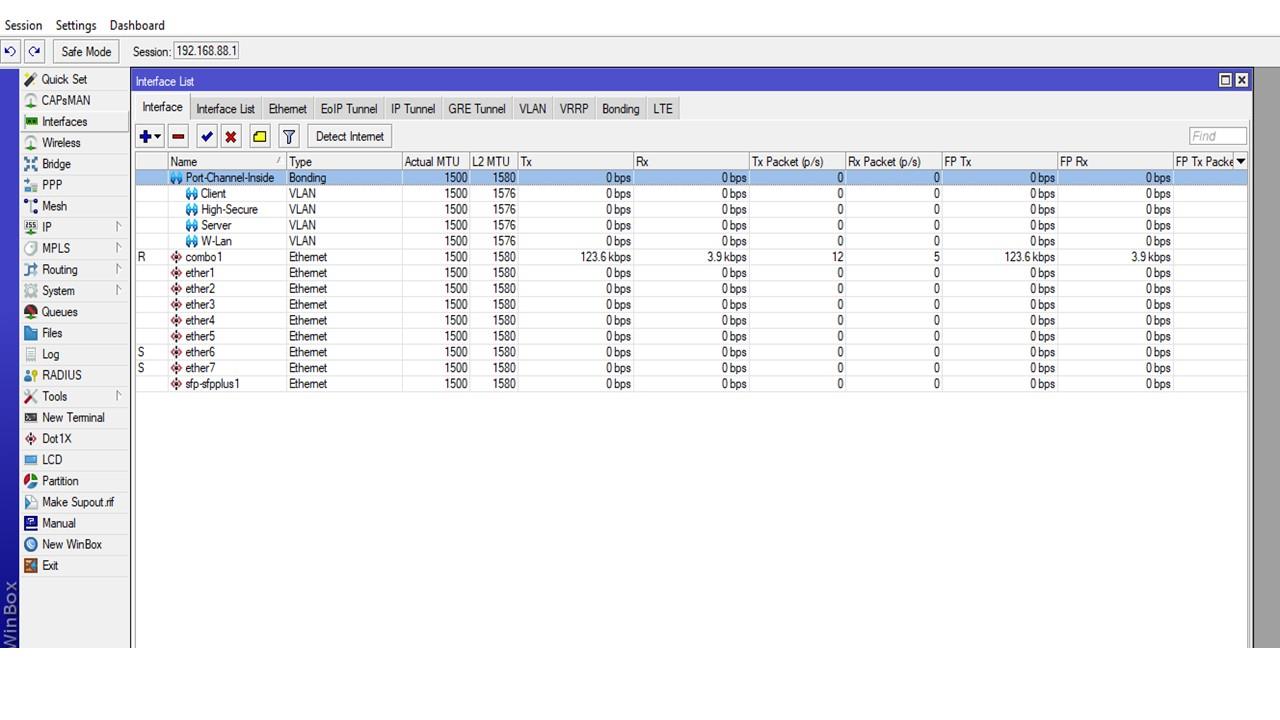This screenshot has width=1280, height=720.
Task: Switch to Ethernet tab
Action: [x=287, y=109]
